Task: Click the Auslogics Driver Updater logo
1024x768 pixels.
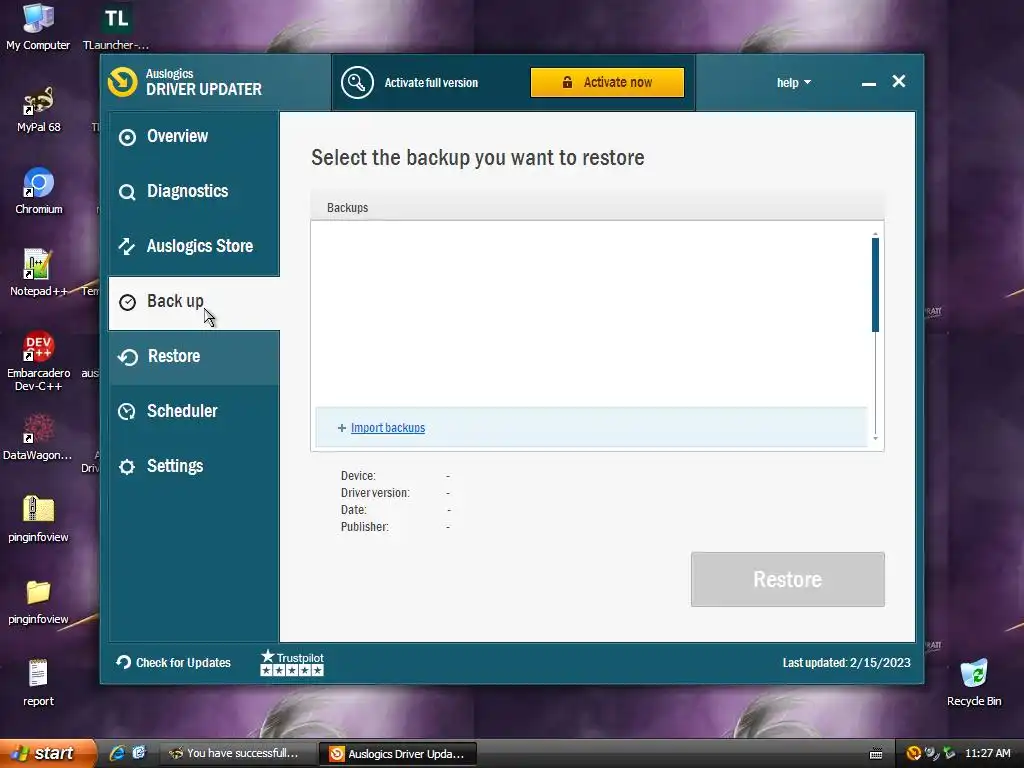Action: 123,82
